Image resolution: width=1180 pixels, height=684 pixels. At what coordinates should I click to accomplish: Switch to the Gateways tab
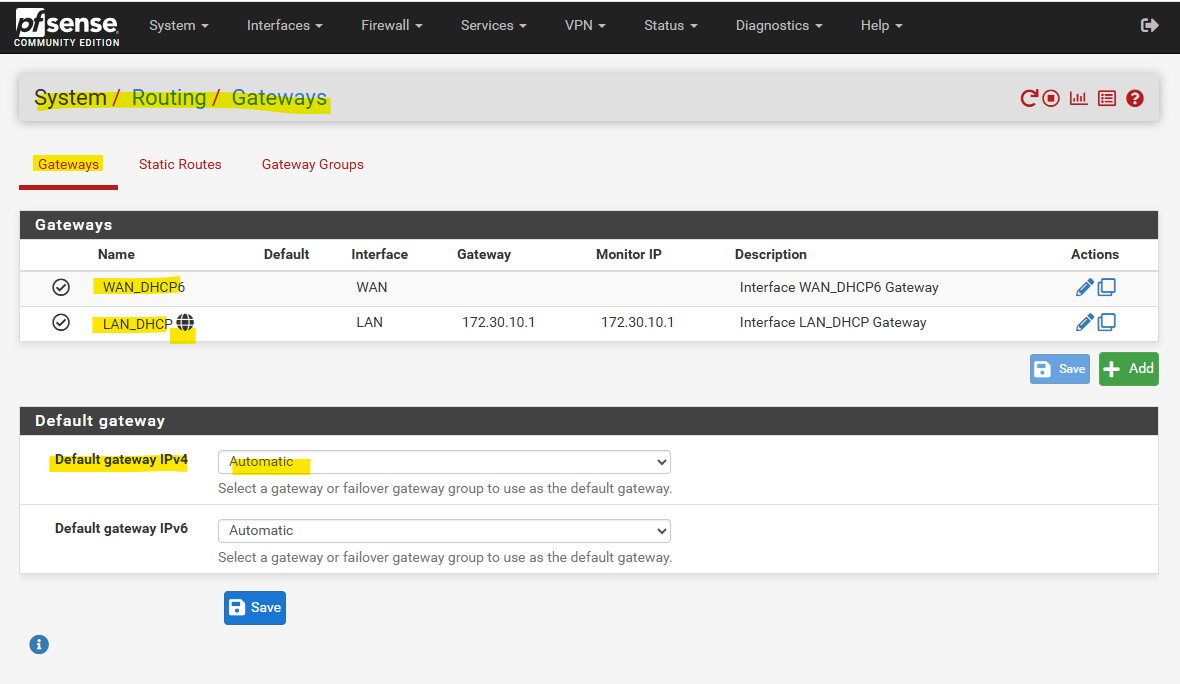[68, 164]
